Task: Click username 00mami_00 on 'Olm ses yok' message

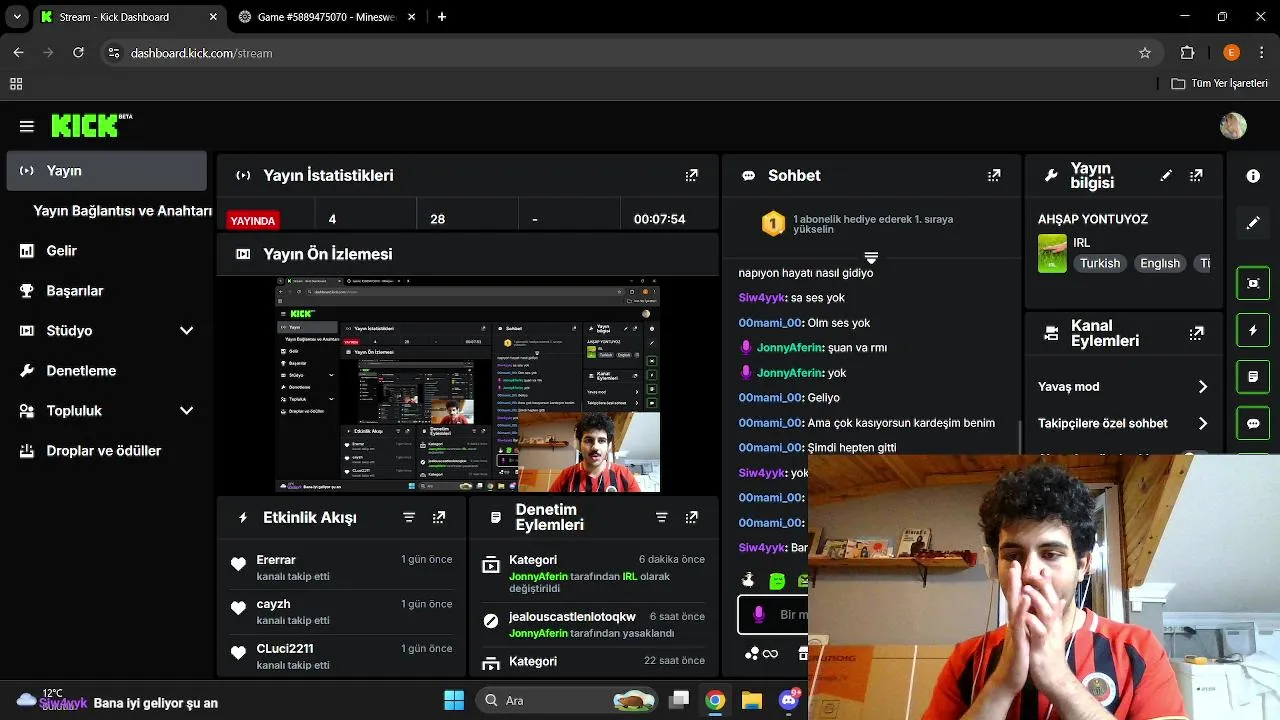Action: point(771,322)
